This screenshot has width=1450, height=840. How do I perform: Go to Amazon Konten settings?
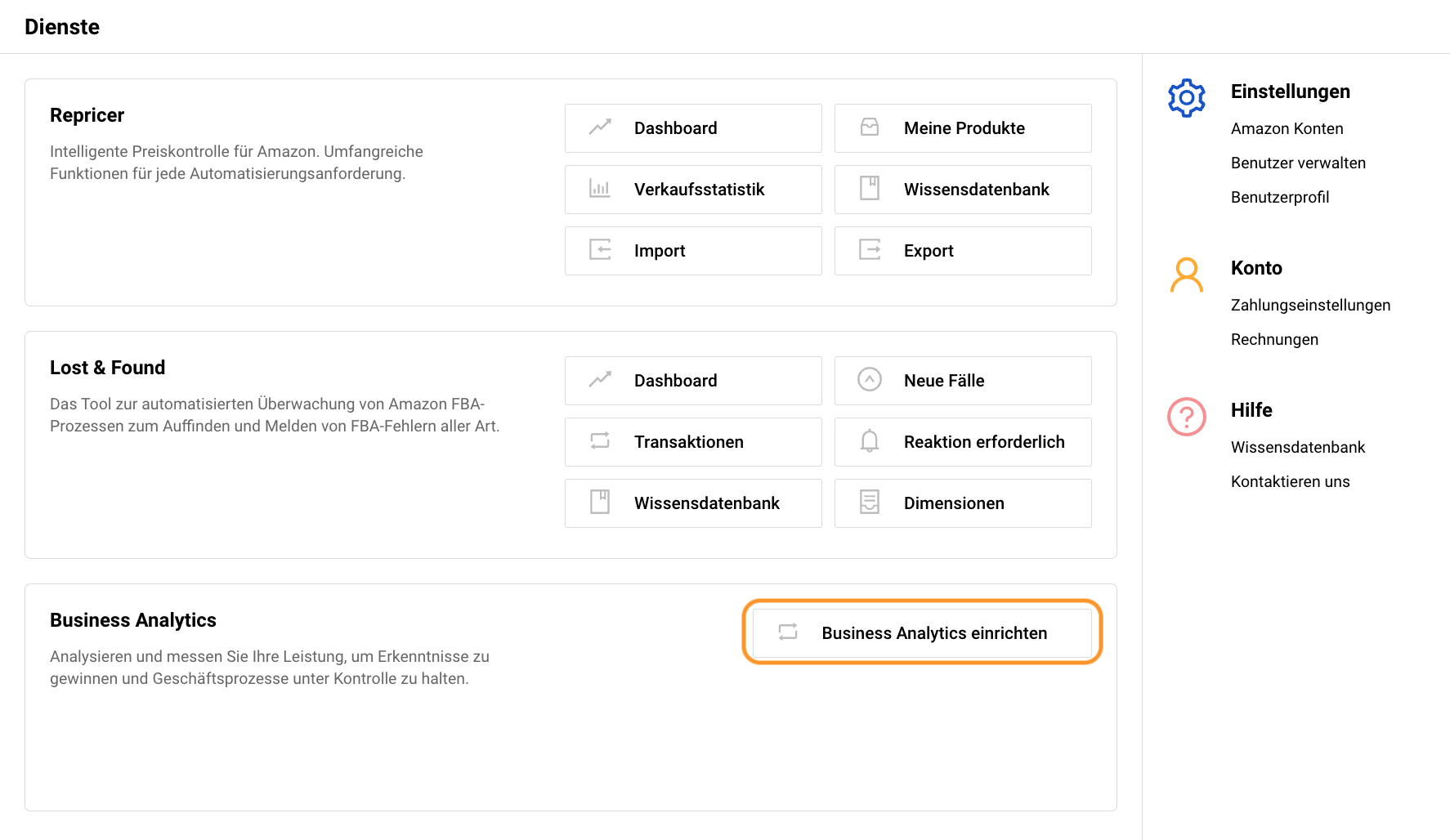1287,128
